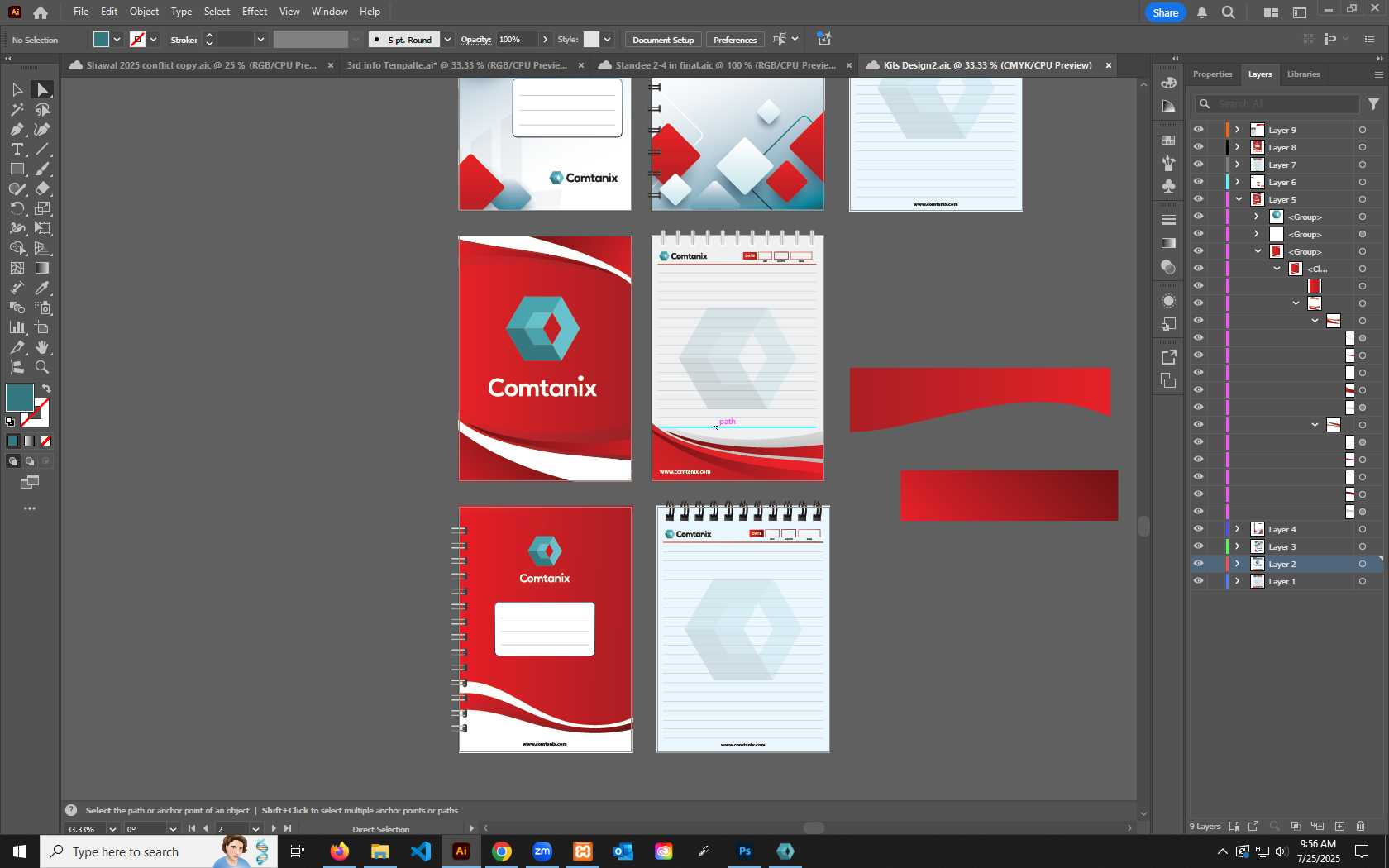Select the Curvature tool
Viewport: 1389px width, 868px height.
click(x=42, y=129)
